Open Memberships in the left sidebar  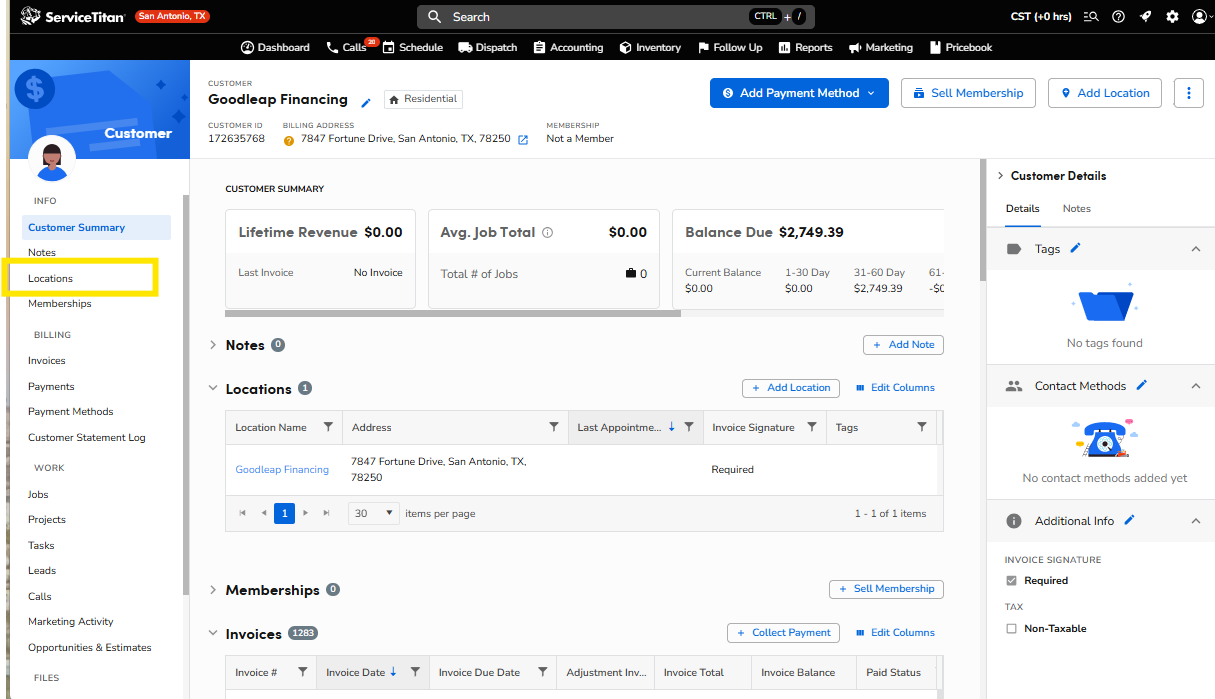pyautogui.click(x=60, y=304)
